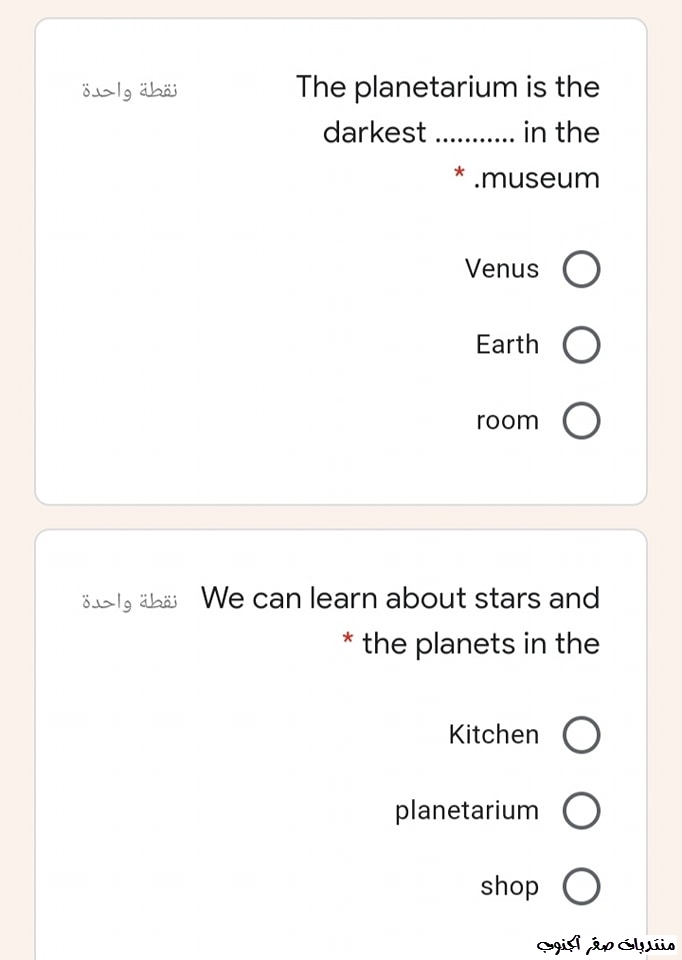
Task: Click the red asterisk beside '.museum'
Action: pyautogui.click(x=458, y=176)
